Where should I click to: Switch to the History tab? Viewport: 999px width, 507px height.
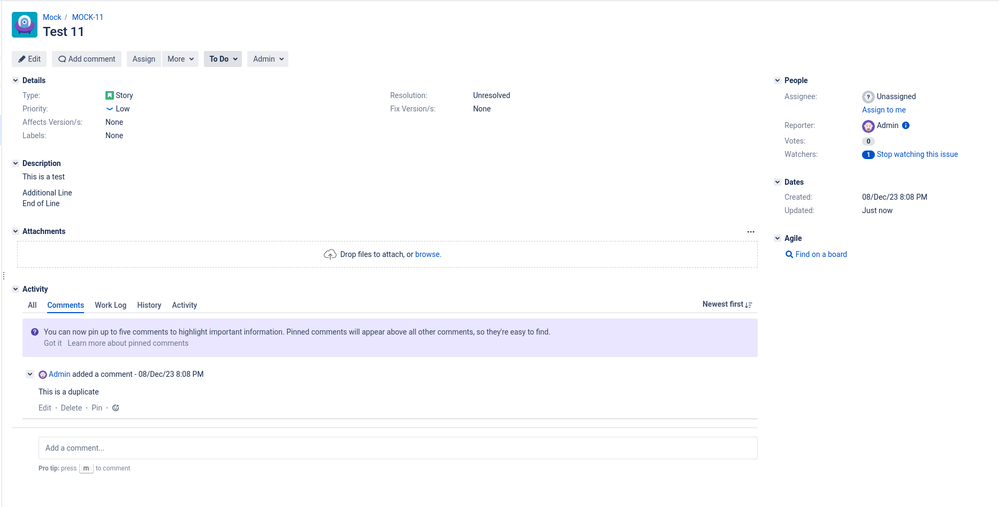(x=149, y=305)
